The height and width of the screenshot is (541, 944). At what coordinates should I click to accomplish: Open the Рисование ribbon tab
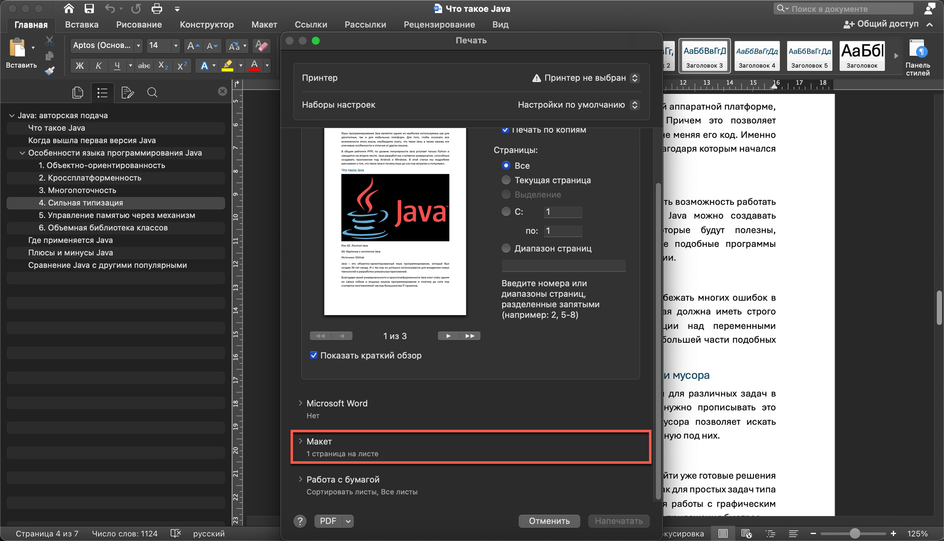(x=139, y=25)
